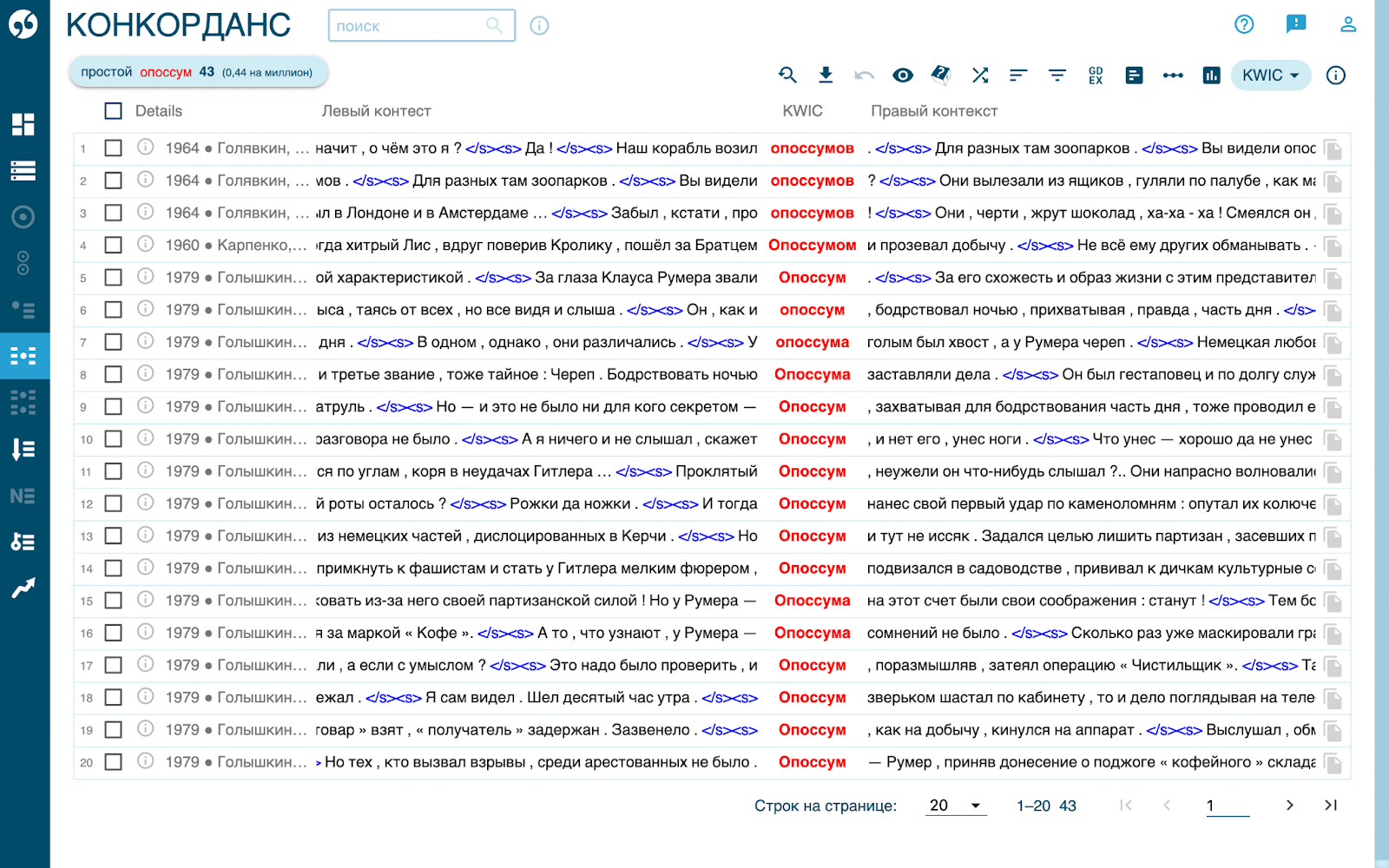Screen dimensions: 1389x868
Task: Show details info for row 2
Action: (146, 180)
